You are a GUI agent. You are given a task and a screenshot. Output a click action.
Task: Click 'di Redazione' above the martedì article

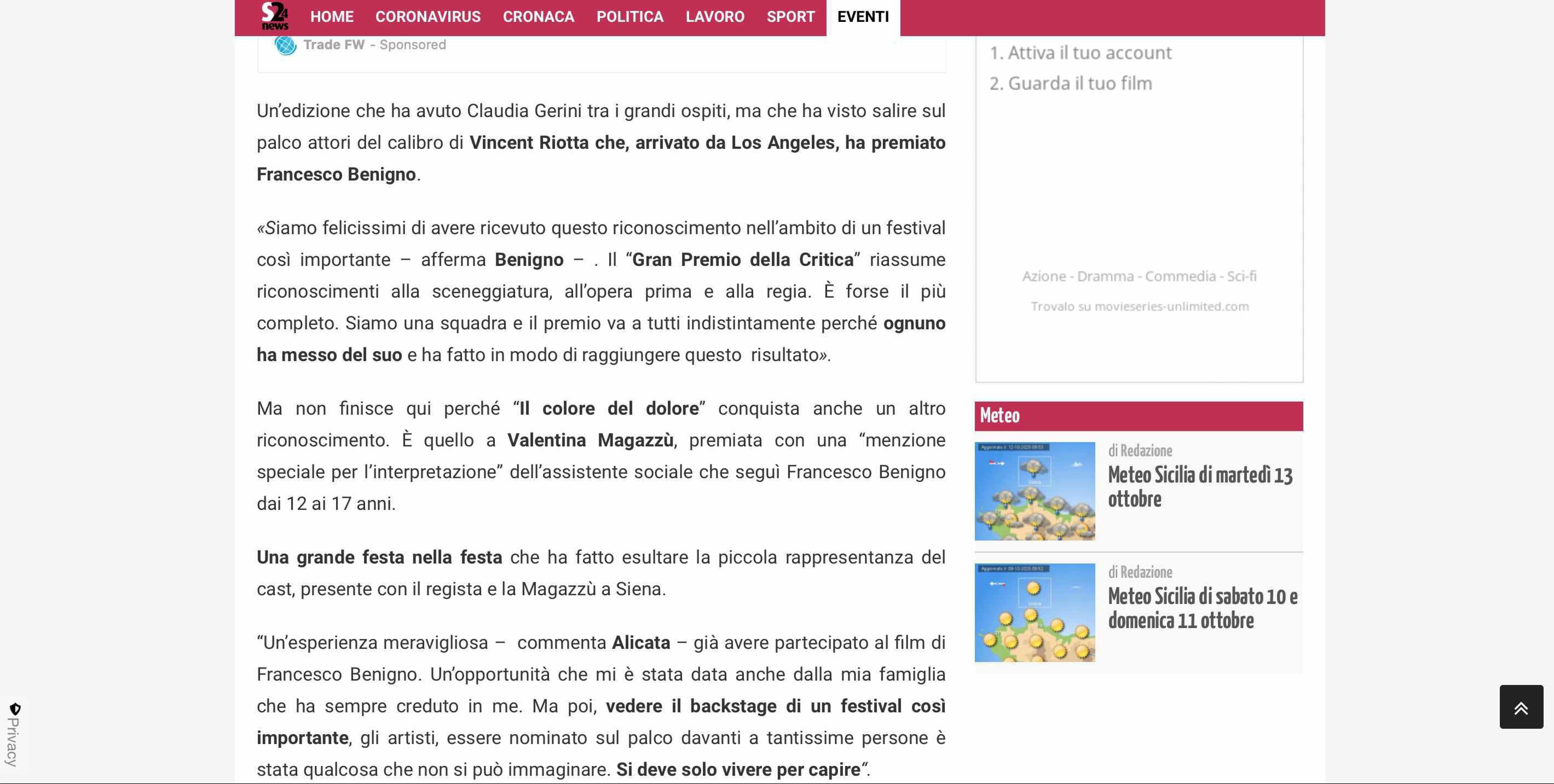(x=1140, y=451)
